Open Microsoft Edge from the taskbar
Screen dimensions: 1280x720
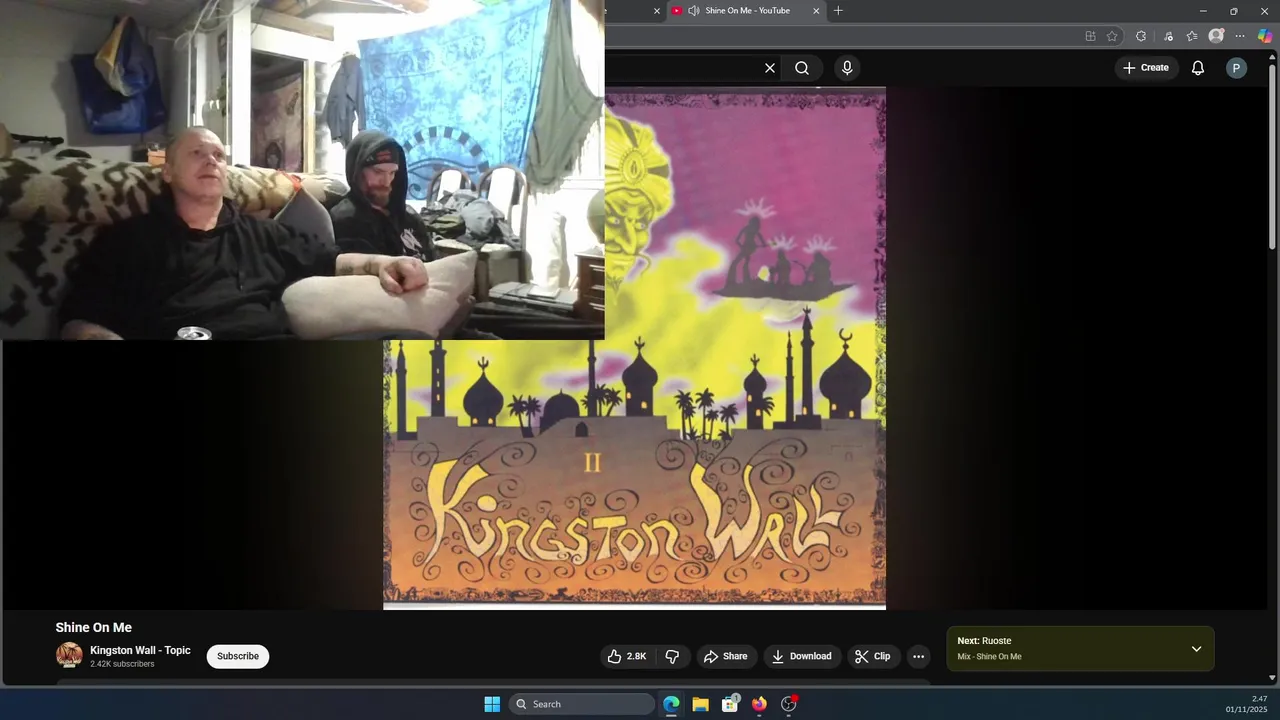click(x=671, y=704)
